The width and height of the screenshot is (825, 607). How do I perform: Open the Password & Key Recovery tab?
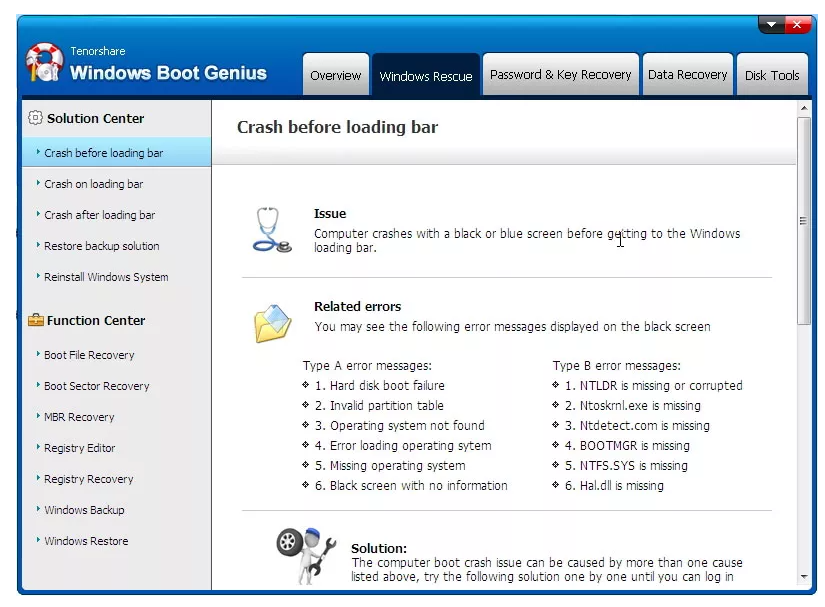[x=560, y=75]
